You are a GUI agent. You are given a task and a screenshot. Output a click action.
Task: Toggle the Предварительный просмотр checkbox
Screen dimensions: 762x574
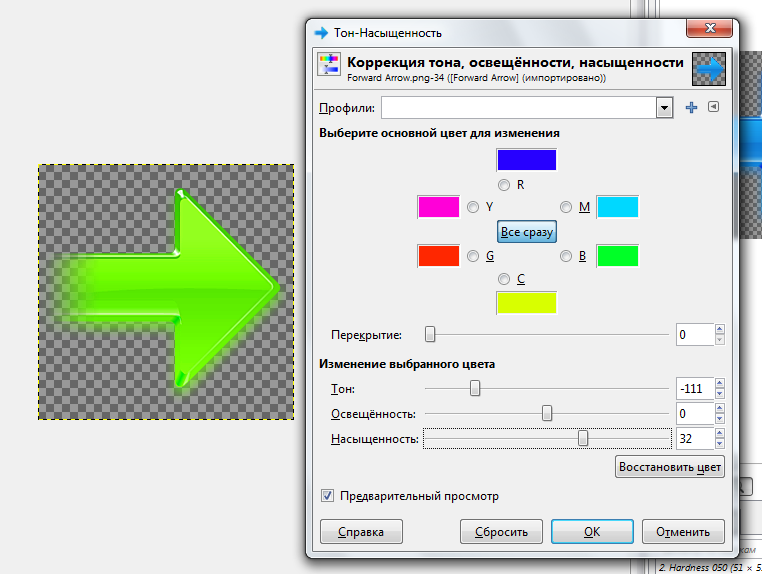coord(328,496)
